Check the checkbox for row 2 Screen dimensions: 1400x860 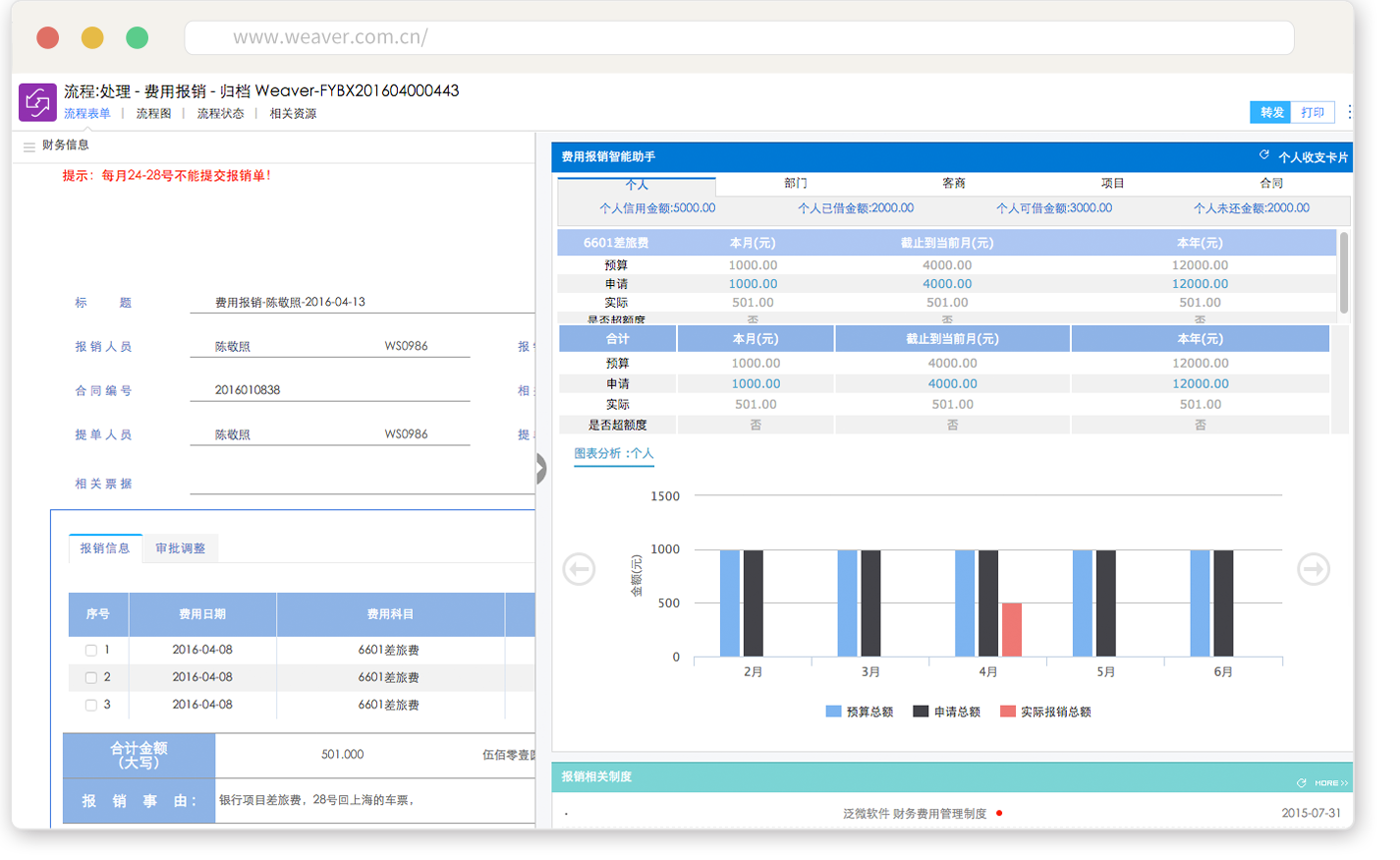point(91,678)
